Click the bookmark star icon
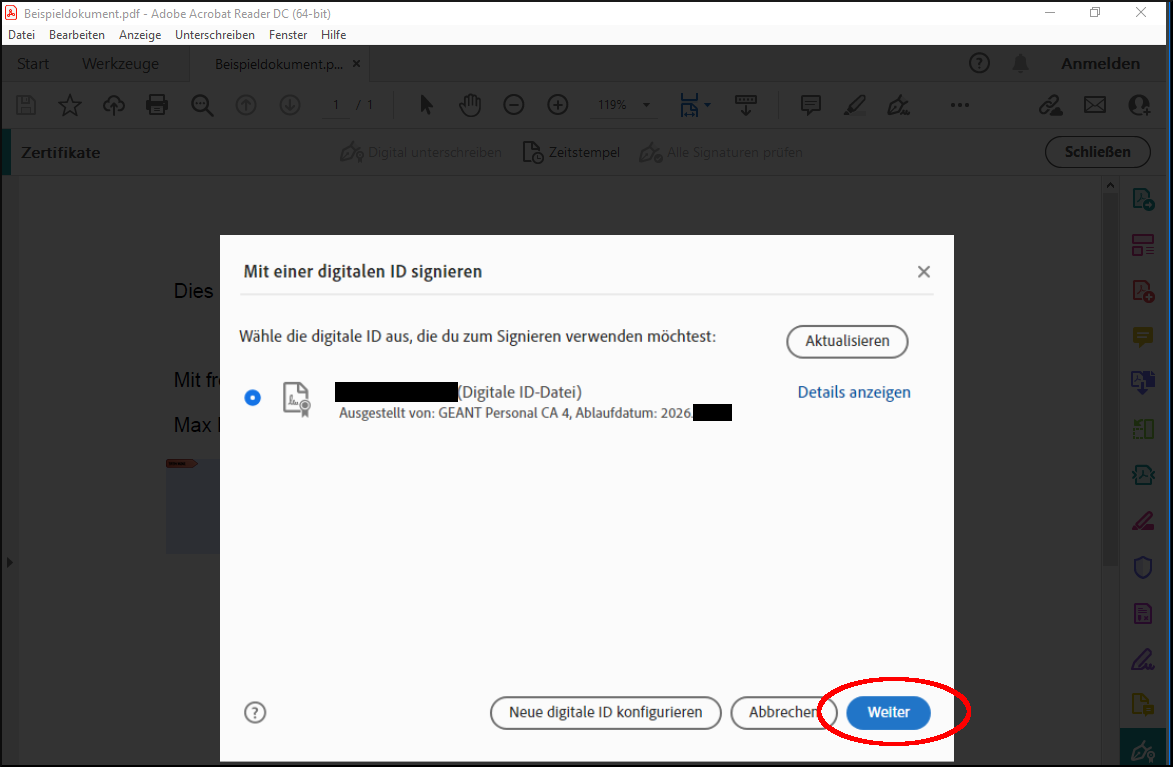The height and width of the screenshot is (767, 1173). 70,105
